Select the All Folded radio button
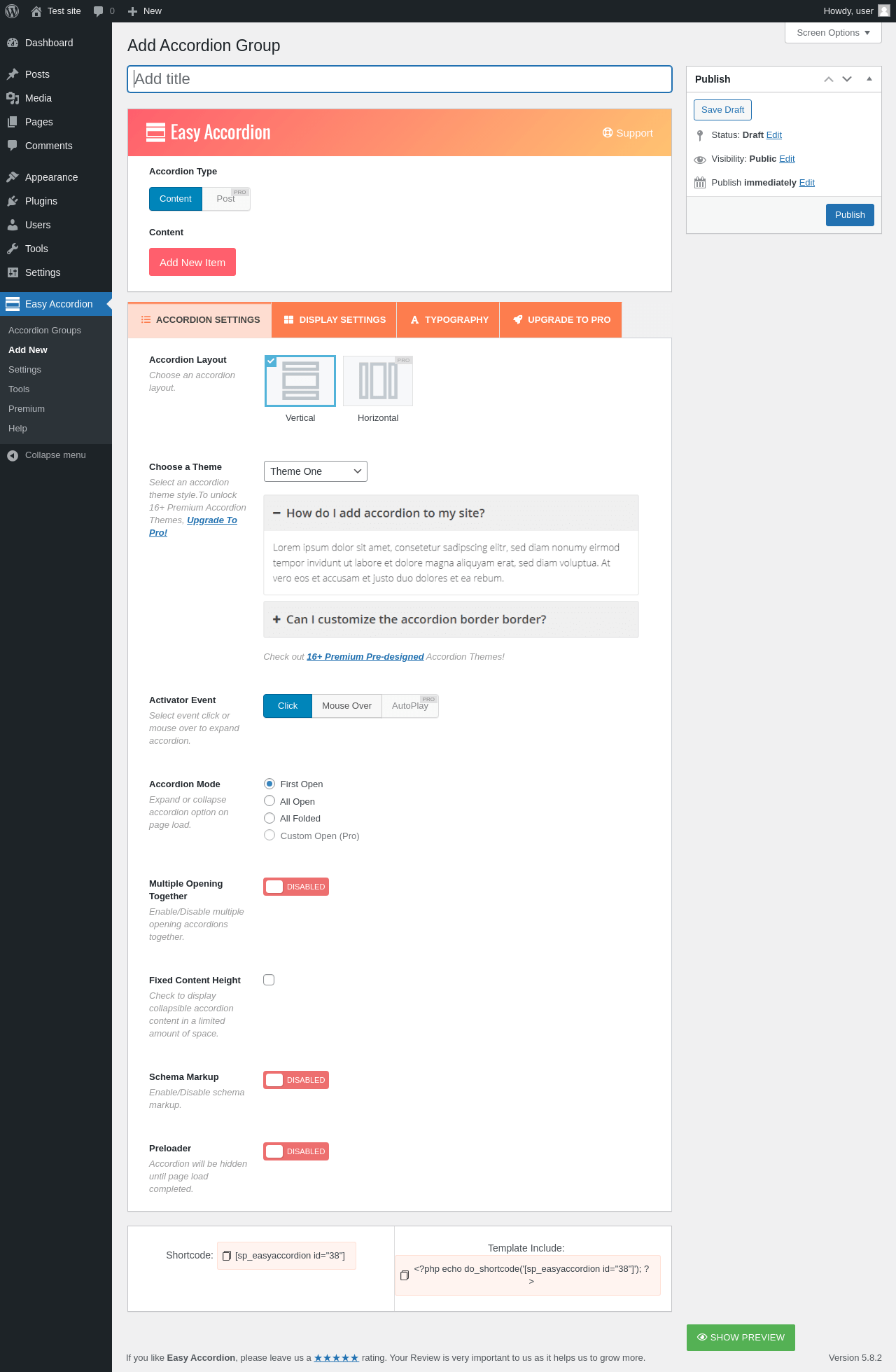Screen dimensions: 896x1372 pos(269,818)
